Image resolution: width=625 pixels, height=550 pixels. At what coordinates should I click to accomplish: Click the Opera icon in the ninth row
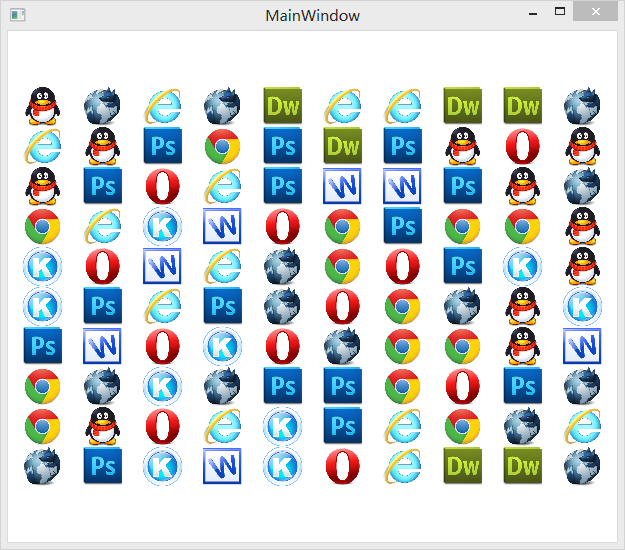pyautogui.click(x=163, y=426)
